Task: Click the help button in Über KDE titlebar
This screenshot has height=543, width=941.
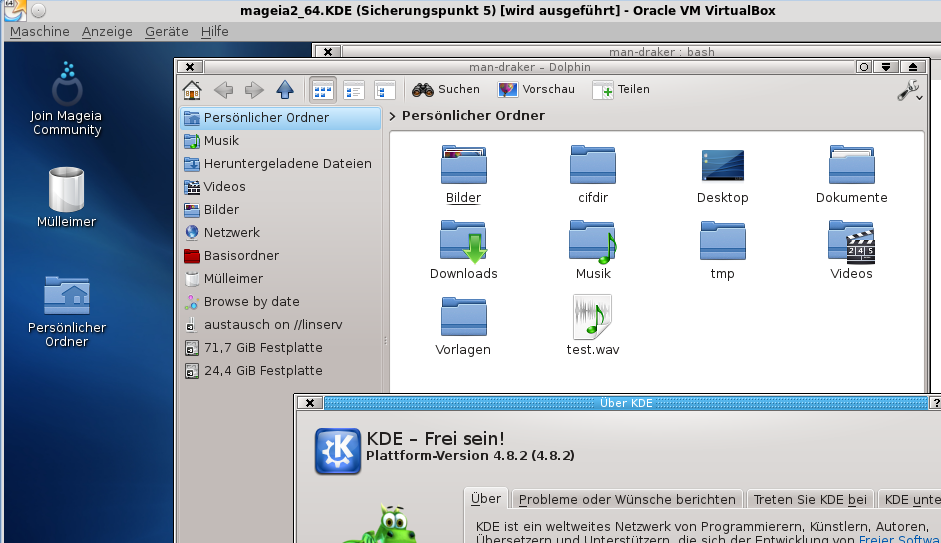Action: [x=935, y=403]
